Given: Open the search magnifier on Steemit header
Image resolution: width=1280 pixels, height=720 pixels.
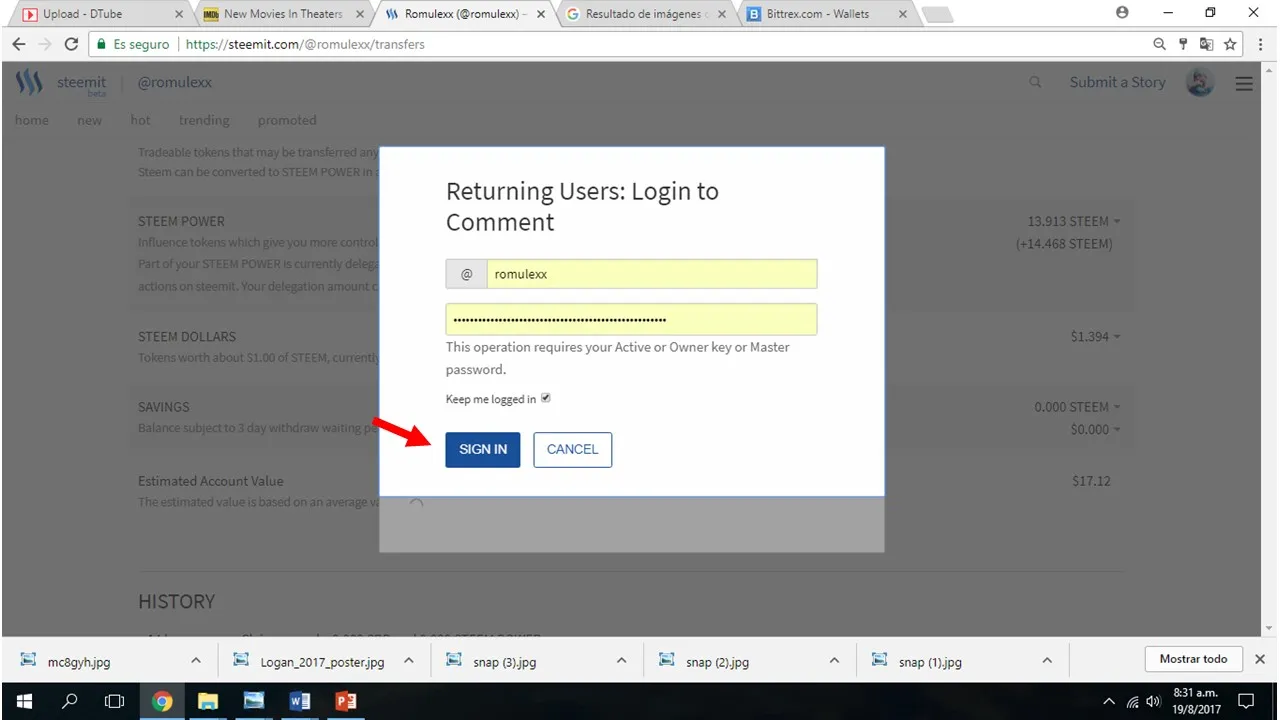Looking at the screenshot, I should (x=1035, y=82).
